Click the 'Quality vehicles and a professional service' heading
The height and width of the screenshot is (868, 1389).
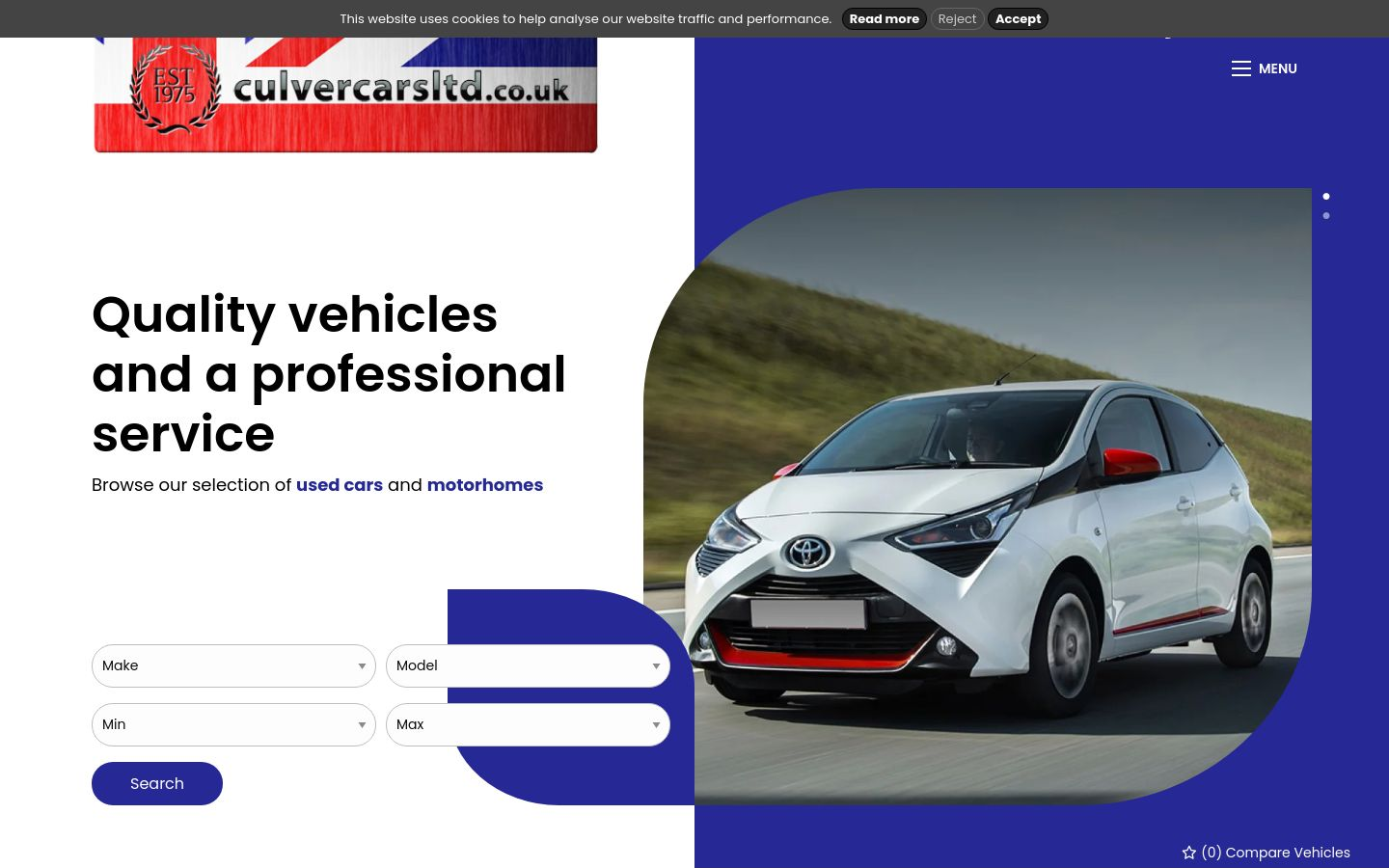pos(329,374)
